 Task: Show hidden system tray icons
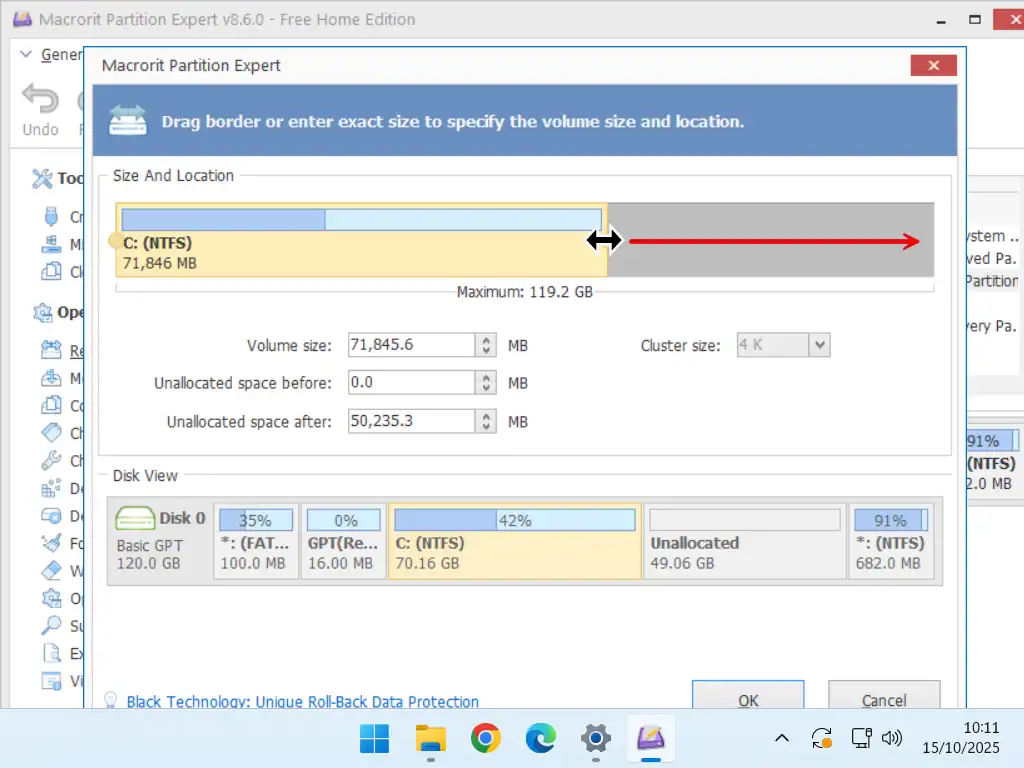(782, 739)
